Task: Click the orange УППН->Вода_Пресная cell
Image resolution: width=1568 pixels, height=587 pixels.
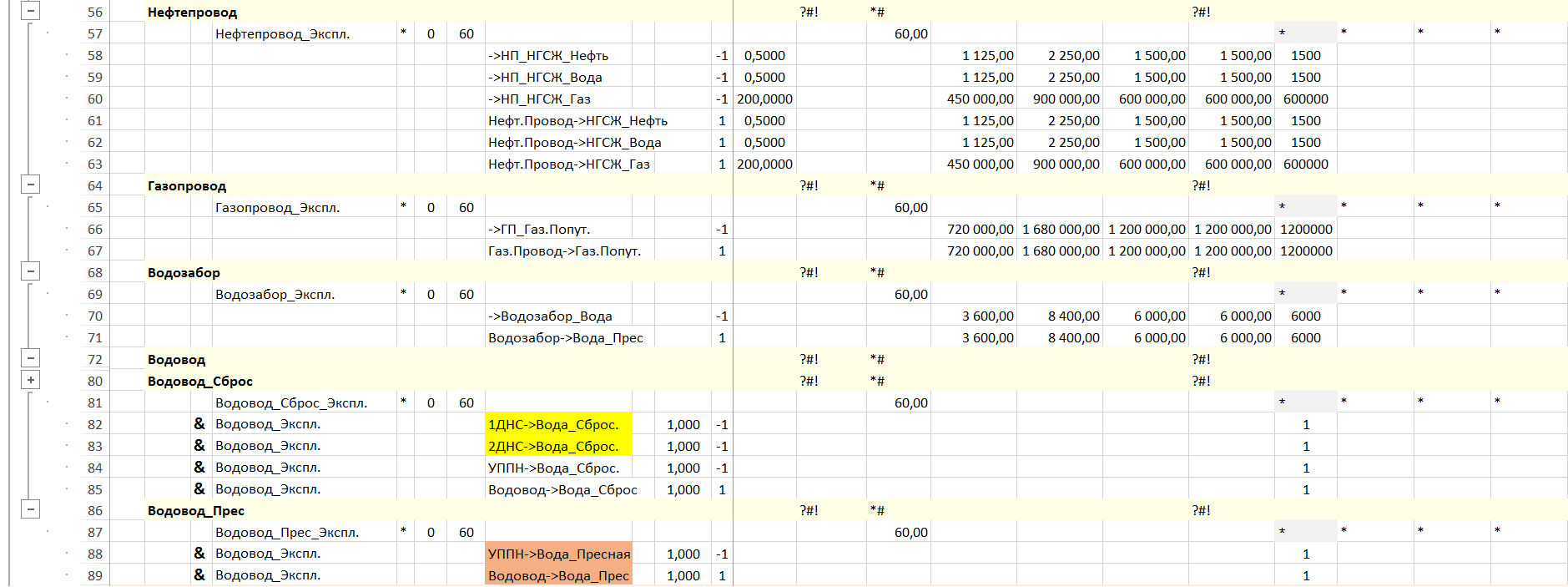Action: (558, 554)
